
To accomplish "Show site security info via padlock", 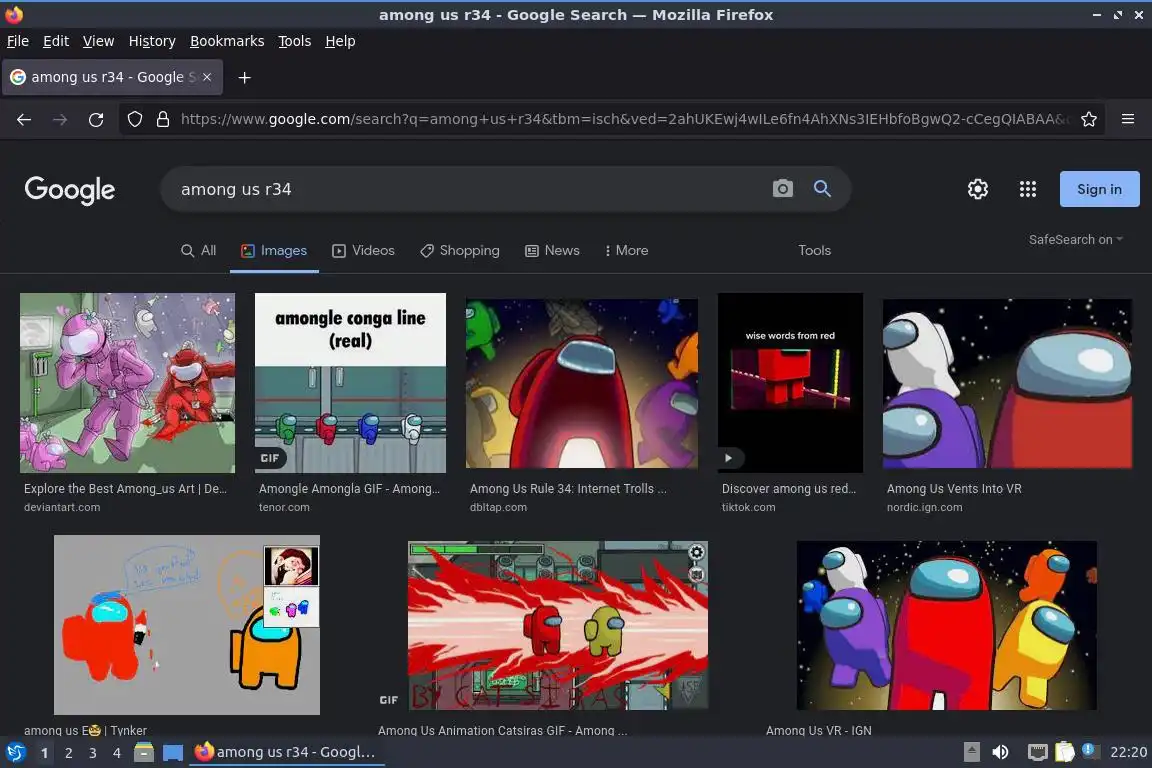I will [x=163, y=120].
